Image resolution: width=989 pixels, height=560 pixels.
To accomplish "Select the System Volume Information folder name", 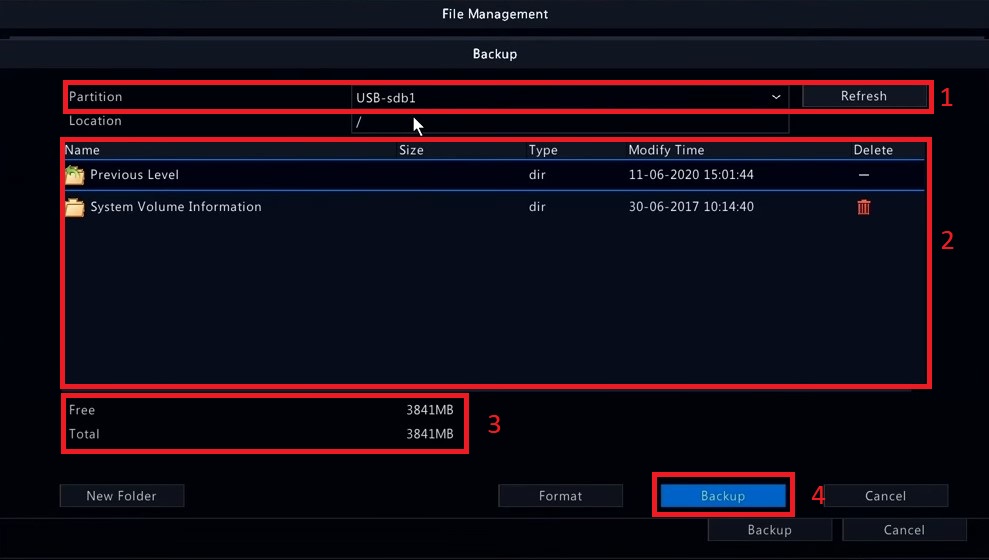I will (176, 207).
